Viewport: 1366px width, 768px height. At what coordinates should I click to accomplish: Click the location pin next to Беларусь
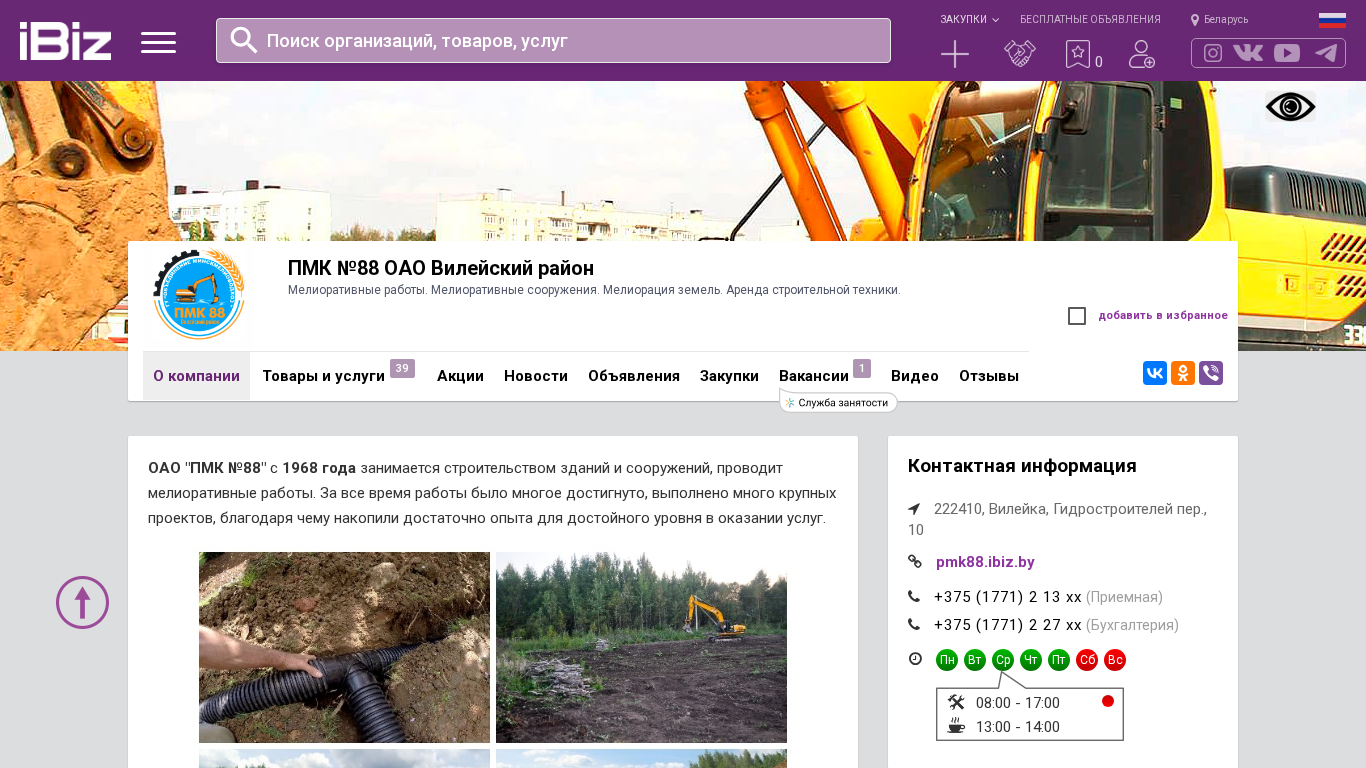tap(1195, 20)
